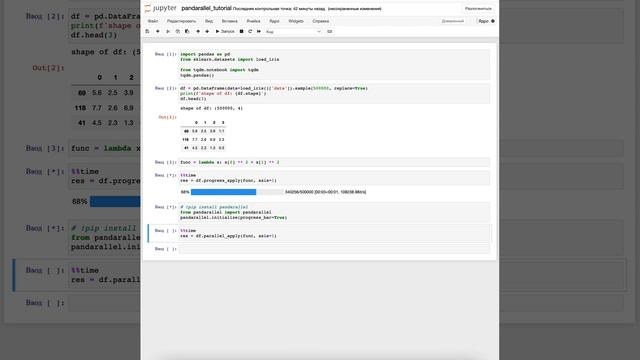
Task: Select the import pandas code cell
Action: [x=334, y=64]
